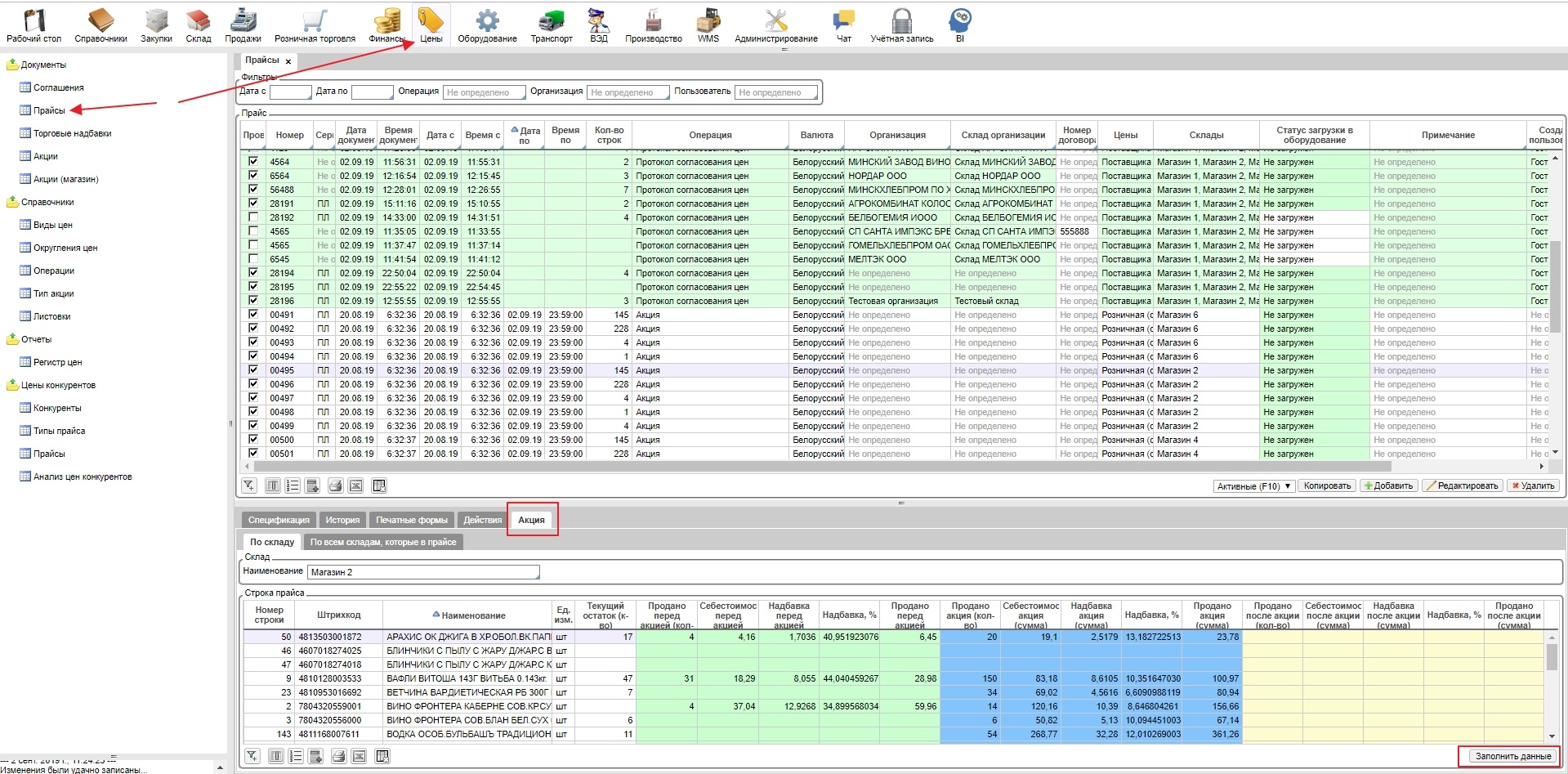The image size is (1568, 774).
Task: Open the Склад Наименование dropdown with Магазин 2
Action: (423, 572)
